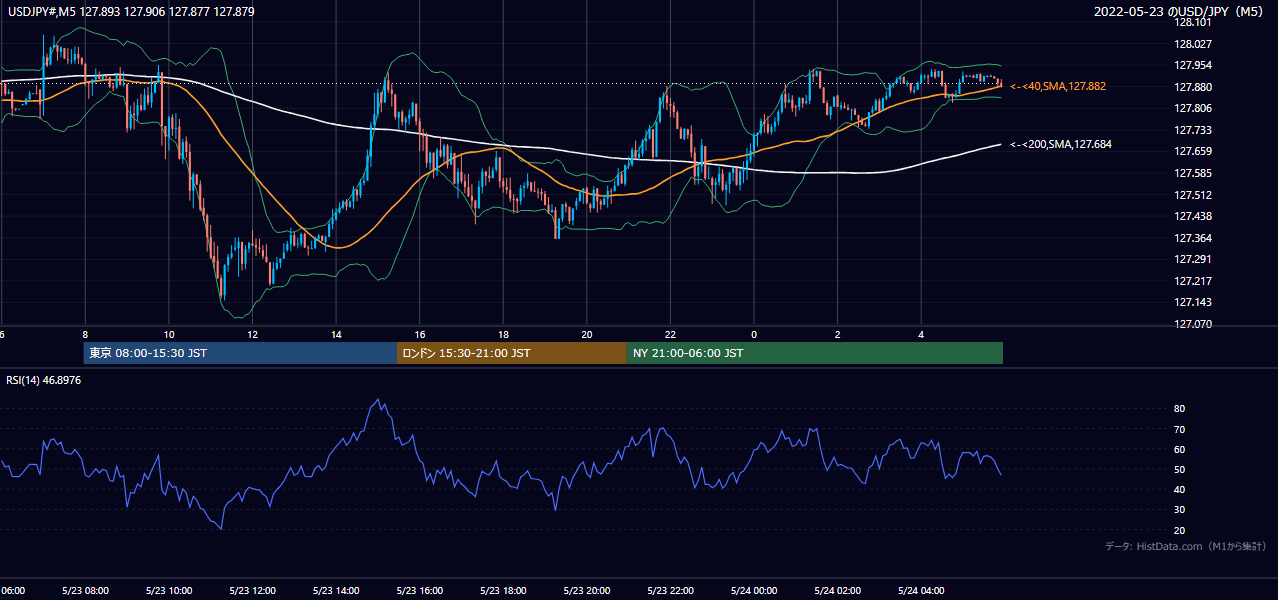Click the '5/23 16:00' date label

(x=420, y=591)
